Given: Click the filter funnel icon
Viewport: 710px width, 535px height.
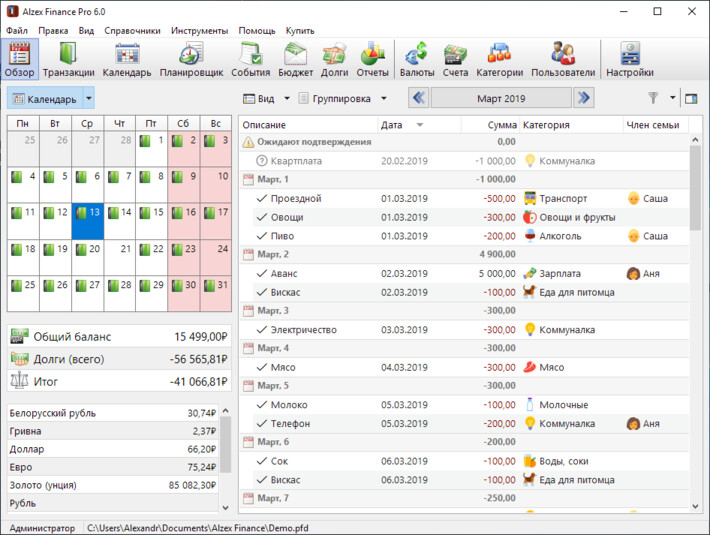Looking at the screenshot, I should (x=653, y=98).
